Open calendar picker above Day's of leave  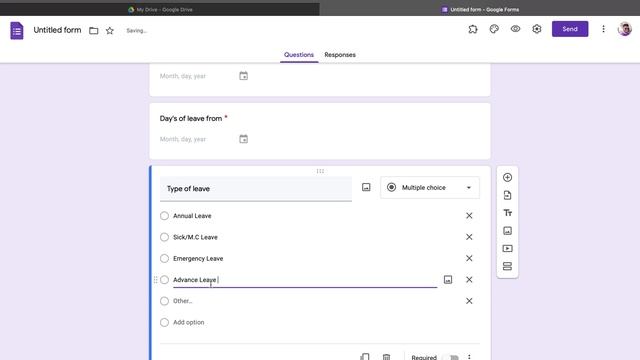tap(243, 76)
